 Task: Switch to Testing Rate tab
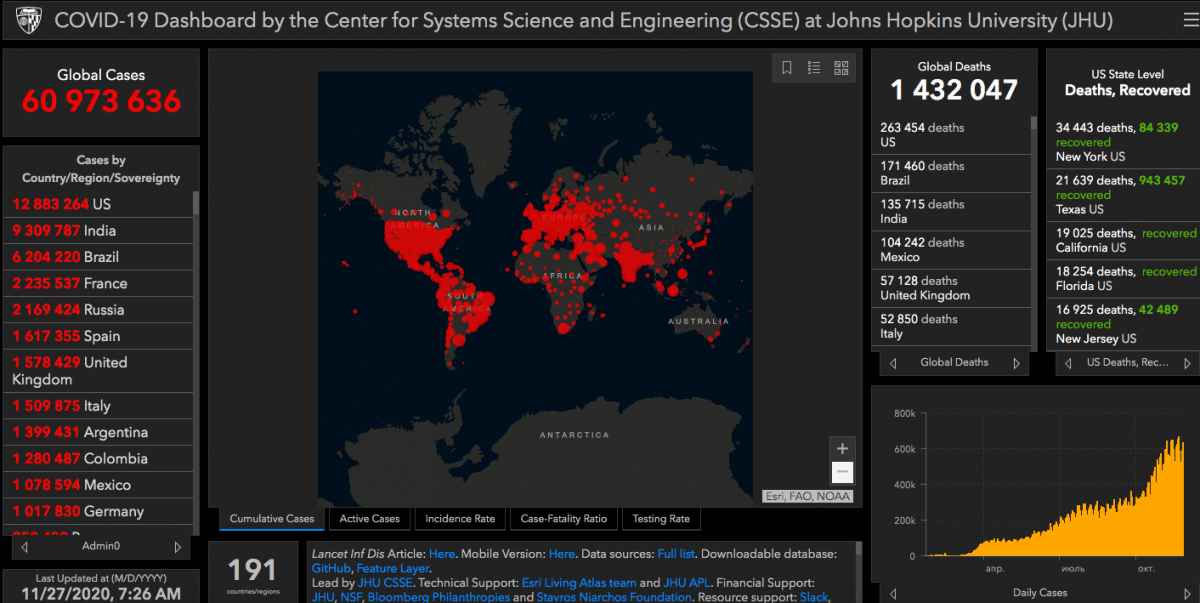click(661, 518)
